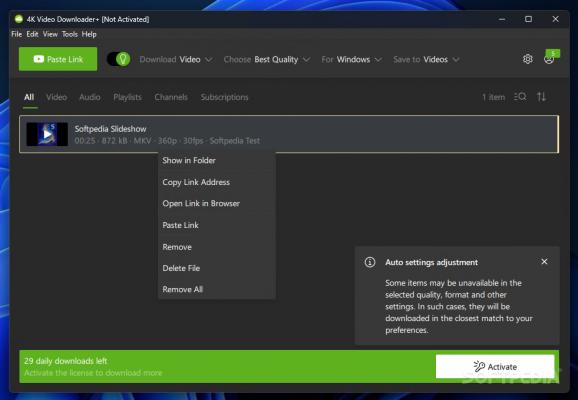Choose Paste Link in context menu
Image resolution: width=578 pixels, height=400 pixels.
(217, 225)
